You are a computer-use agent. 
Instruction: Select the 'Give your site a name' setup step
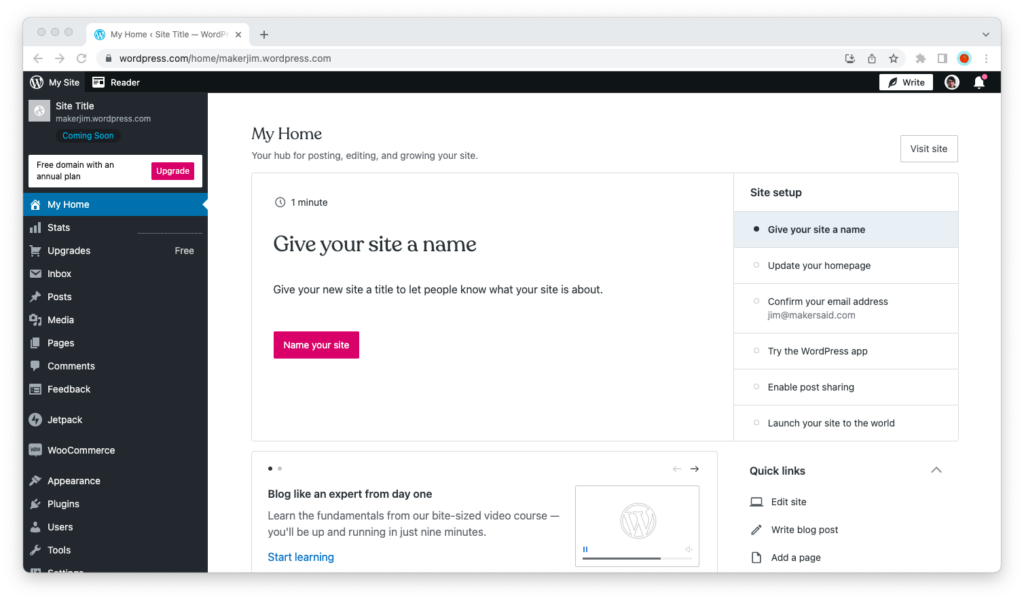click(846, 229)
